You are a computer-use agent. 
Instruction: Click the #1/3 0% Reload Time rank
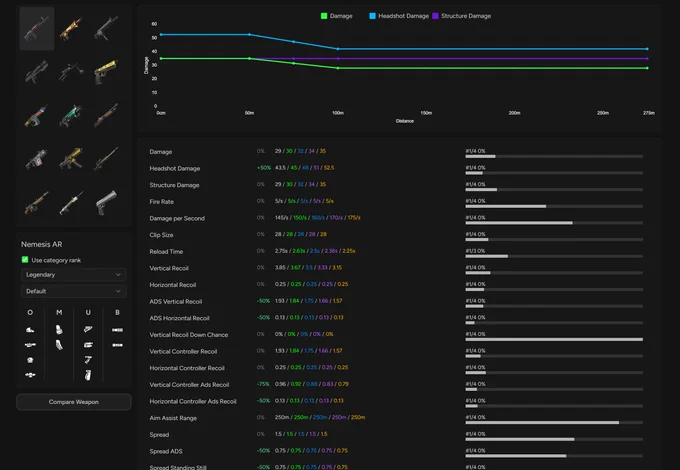(x=475, y=251)
